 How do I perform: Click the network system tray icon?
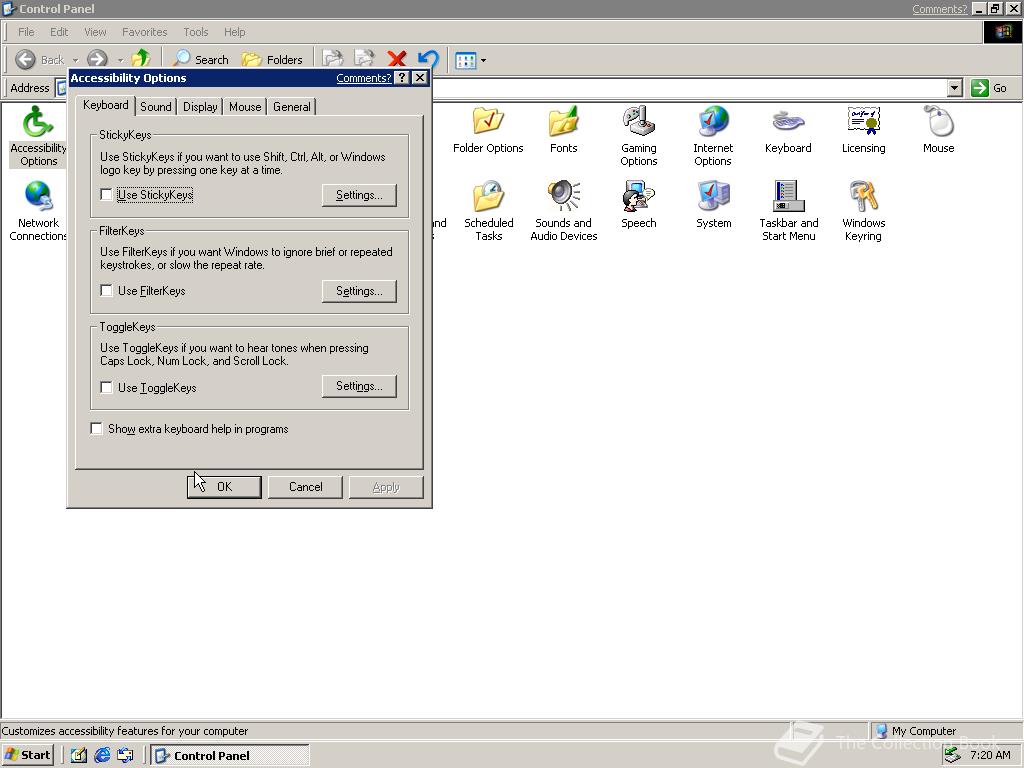(x=953, y=755)
